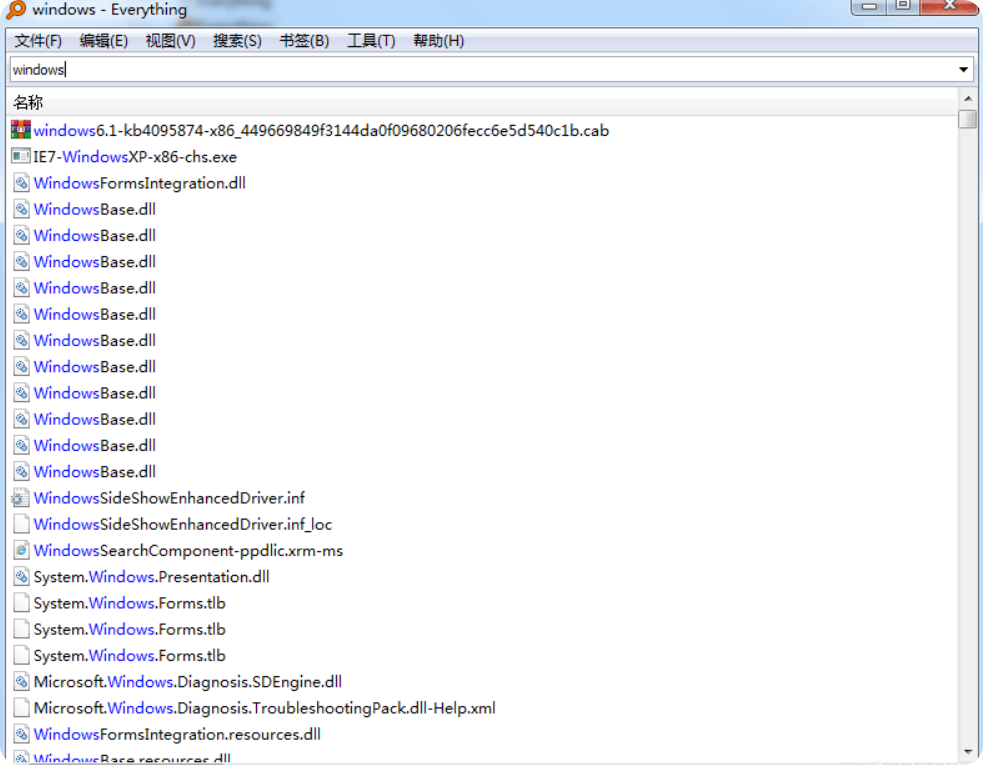Click the scrollbar down arrow
The width and height of the screenshot is (983, 765).
[x=968, y=751]
